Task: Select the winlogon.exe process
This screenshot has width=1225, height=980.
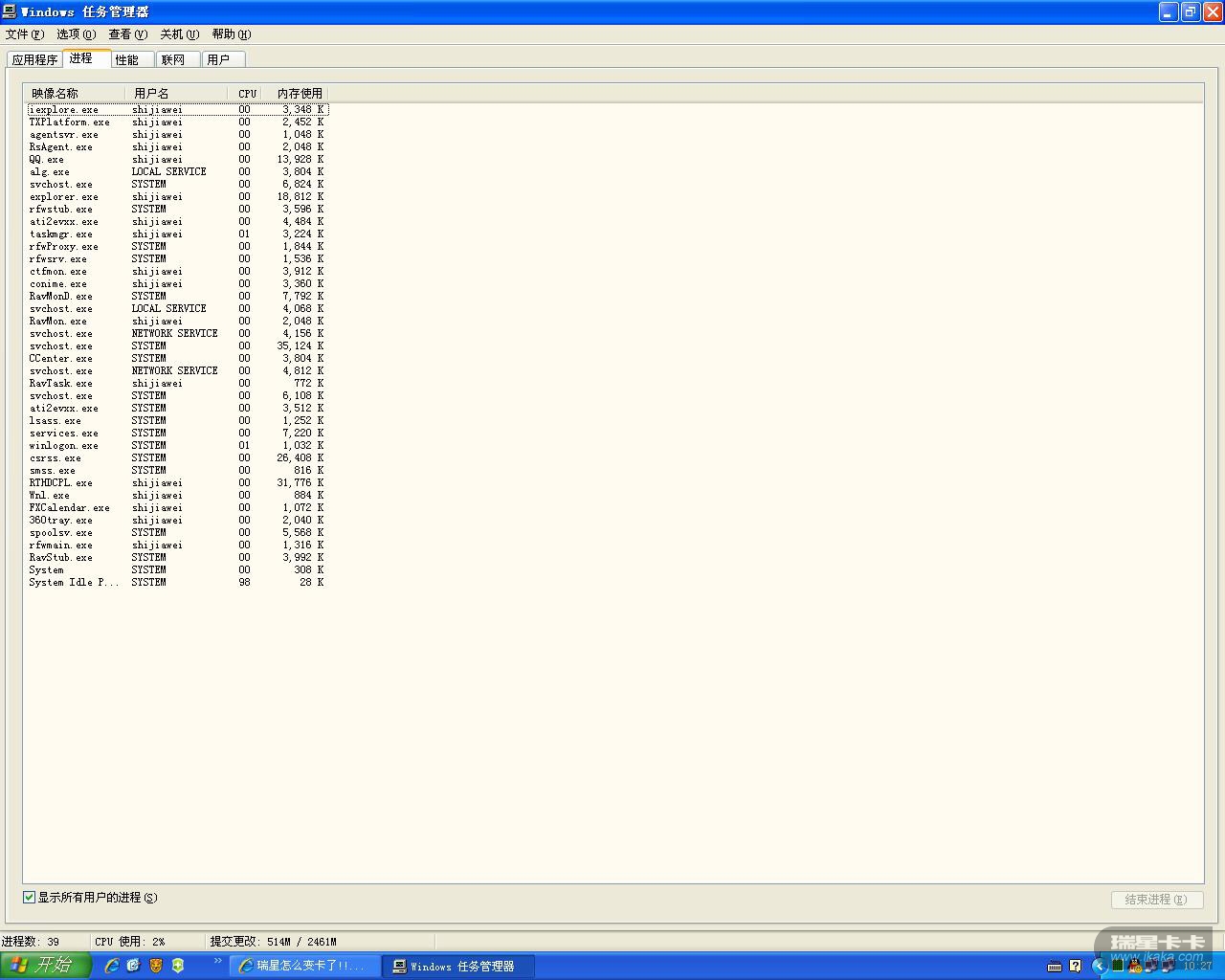Action: tap(178, 446)
